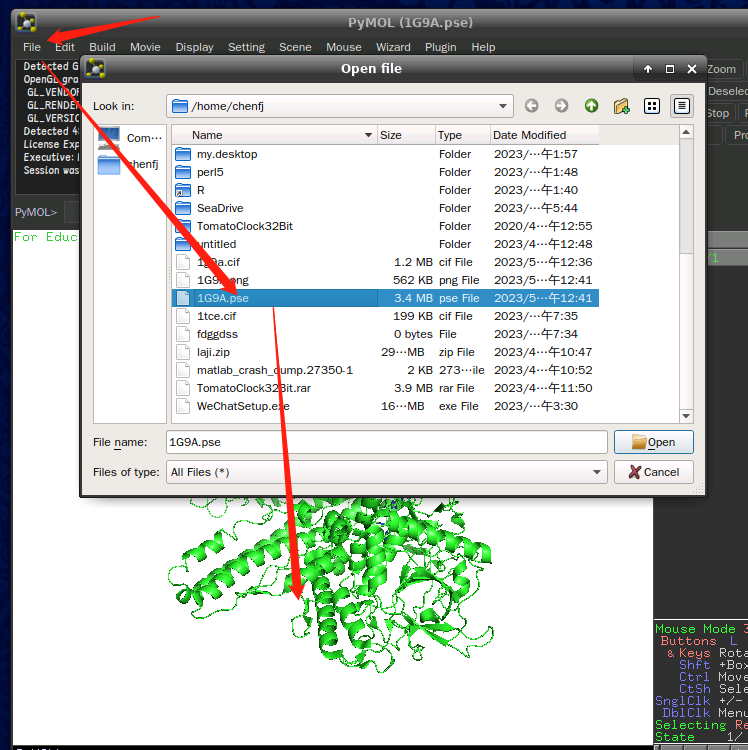This screenshot has width=748, height=750.
Task: Switch to detail view mode icon
Action: [x=682, y=106]
